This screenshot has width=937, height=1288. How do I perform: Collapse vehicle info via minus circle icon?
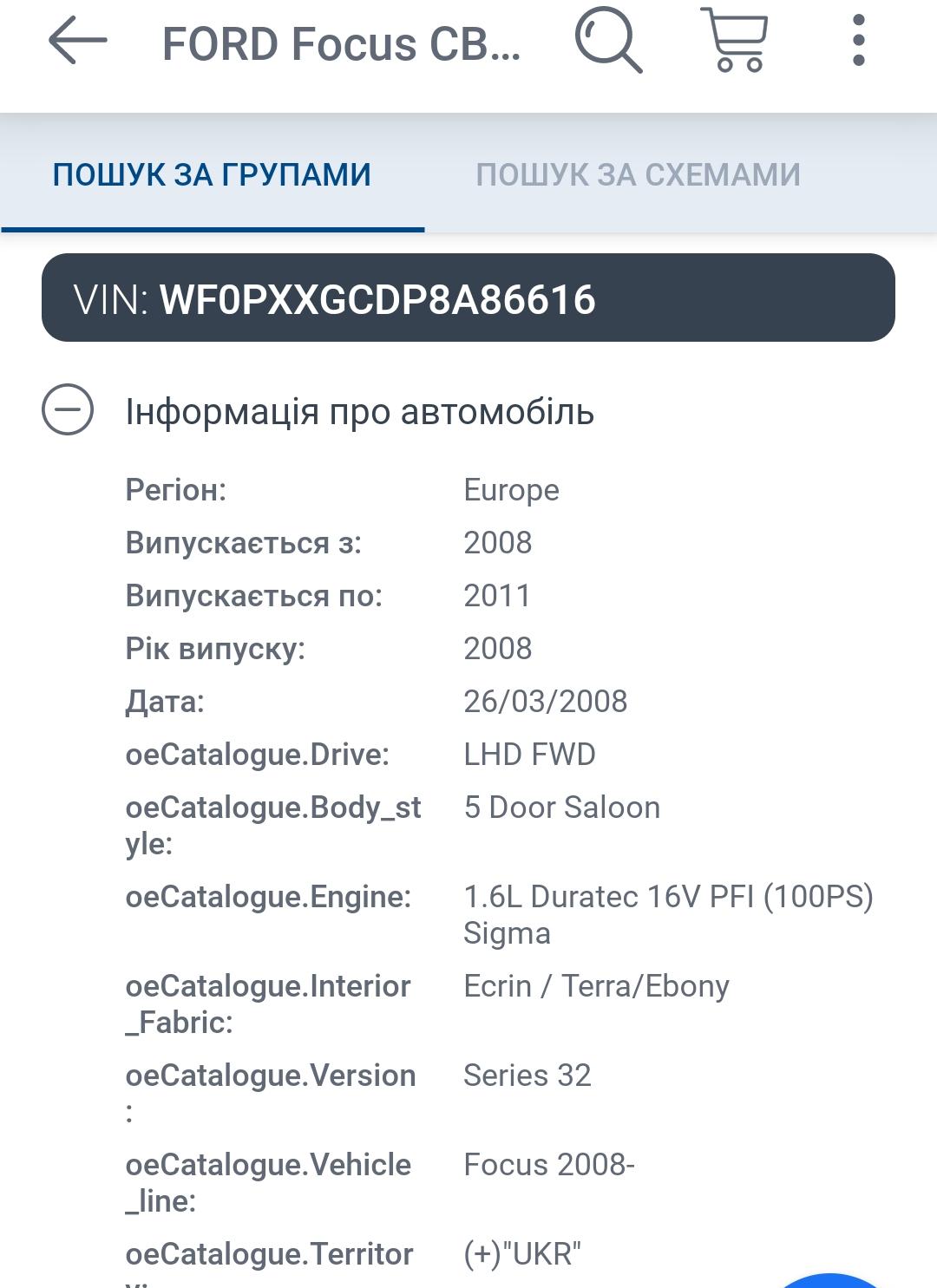[x=68, y=409]
